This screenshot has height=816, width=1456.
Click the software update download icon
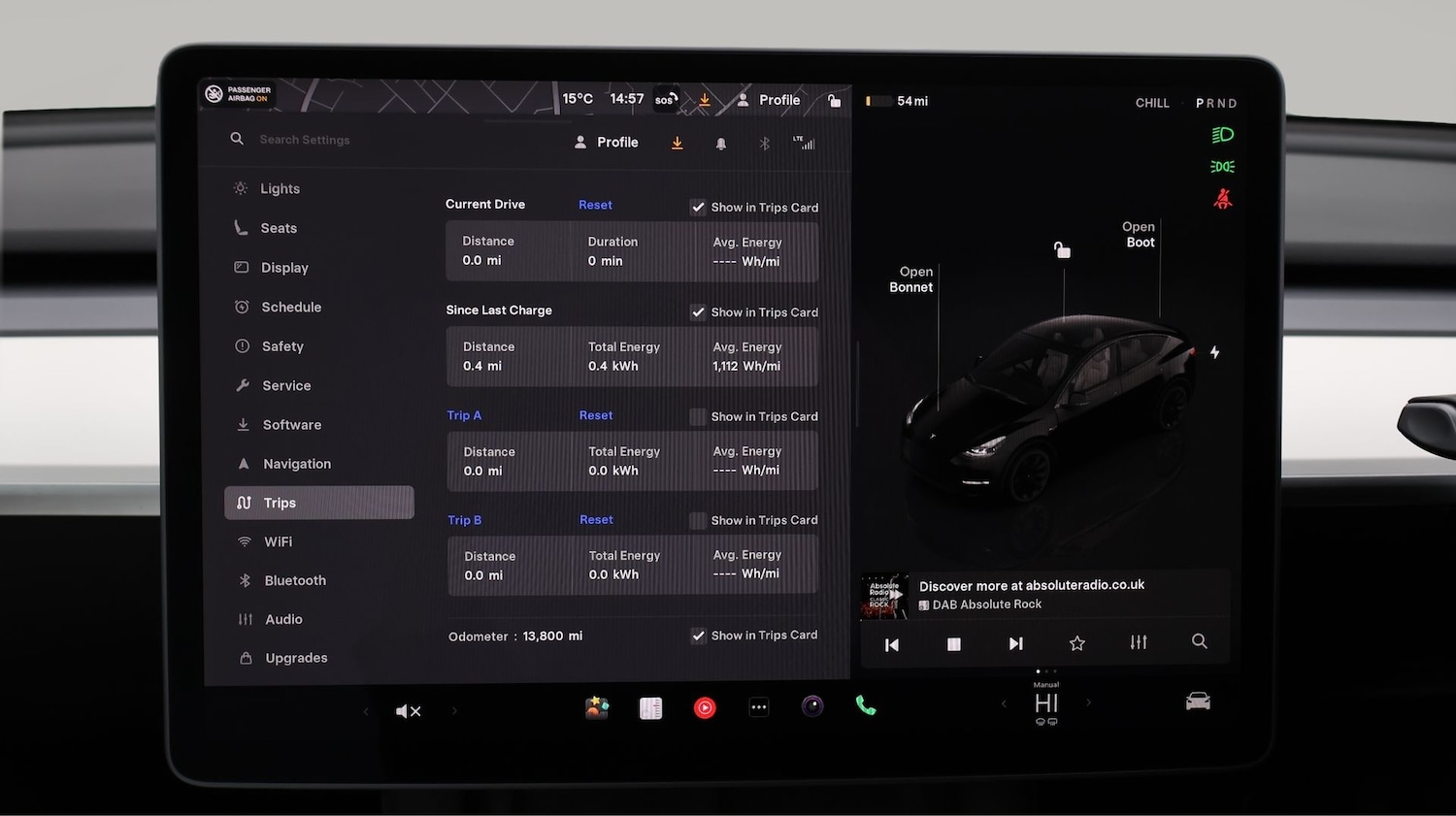click(677, 142)
